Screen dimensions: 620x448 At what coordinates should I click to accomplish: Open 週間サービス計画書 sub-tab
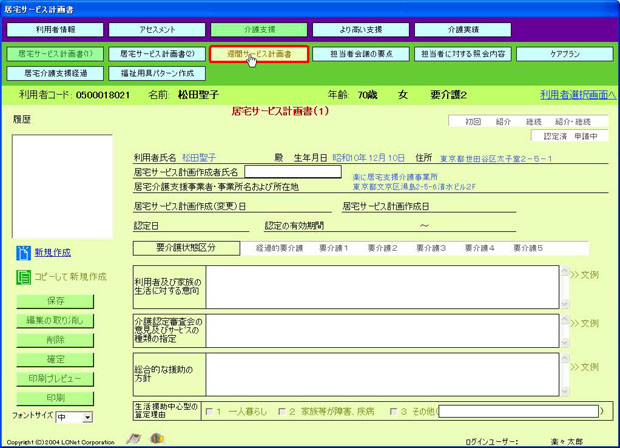(259, 54)
